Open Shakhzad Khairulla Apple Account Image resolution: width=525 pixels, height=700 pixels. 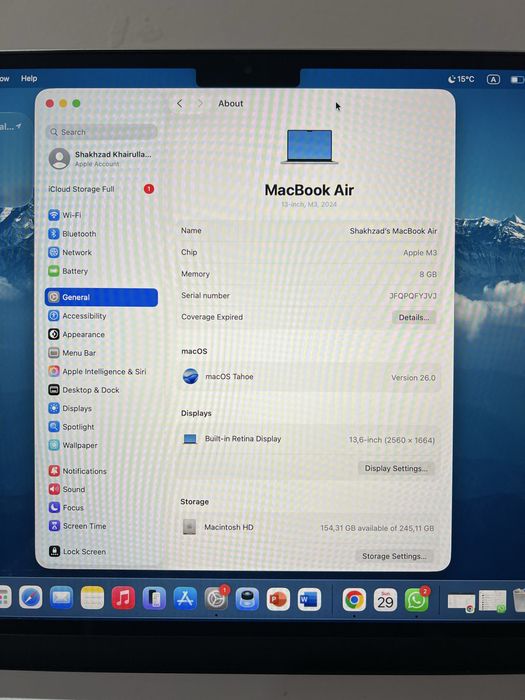click(x=101, y=158)
